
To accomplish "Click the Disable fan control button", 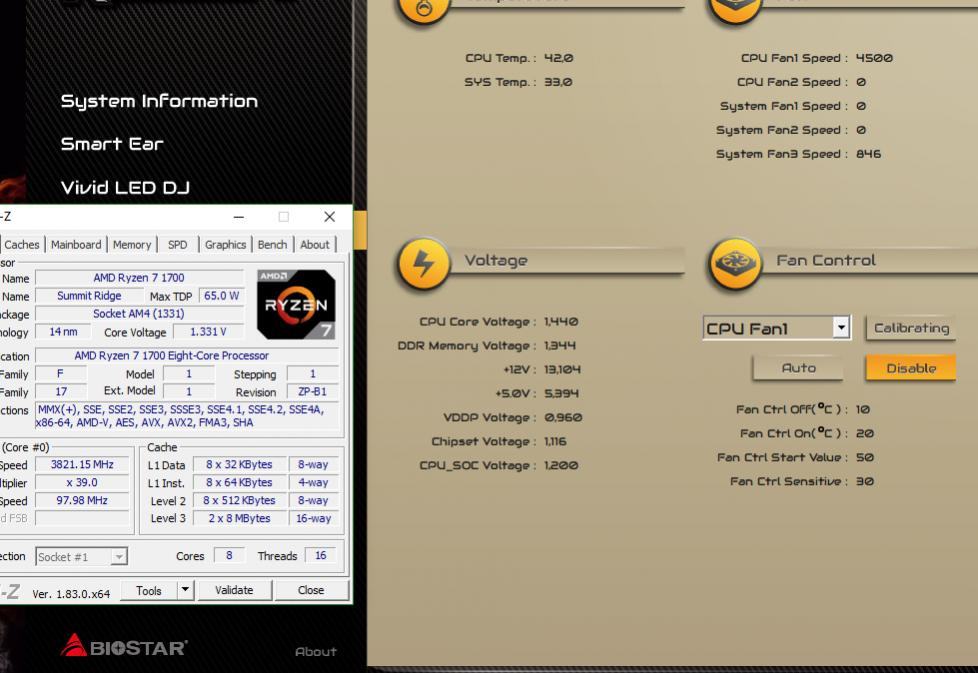I will [911, 368].
